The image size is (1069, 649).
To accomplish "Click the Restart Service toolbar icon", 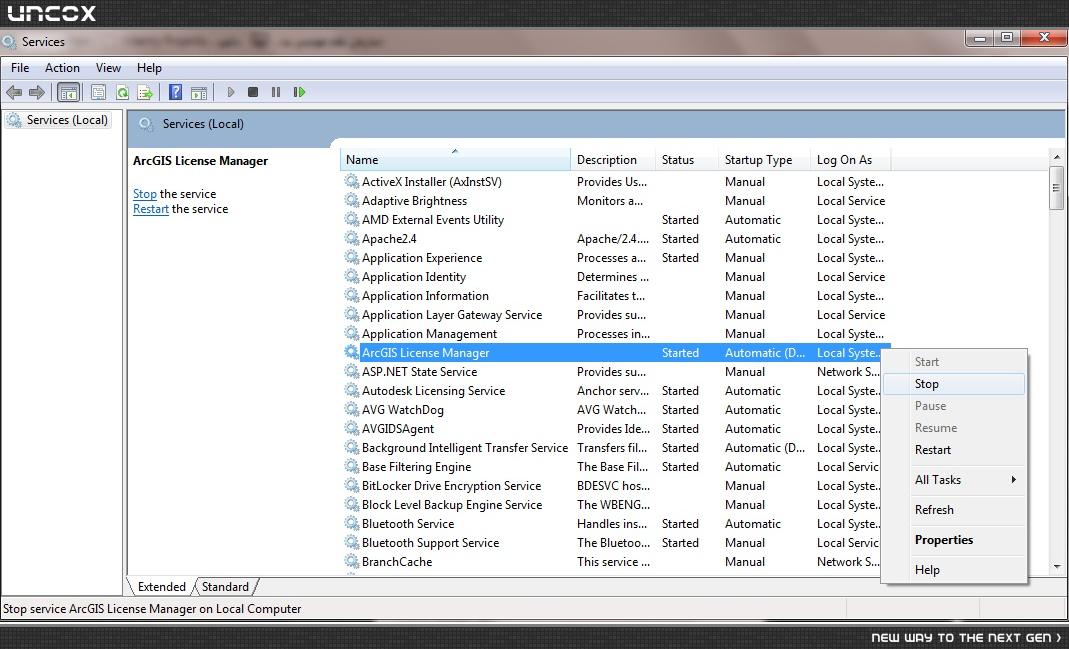I will click(299, 92).
